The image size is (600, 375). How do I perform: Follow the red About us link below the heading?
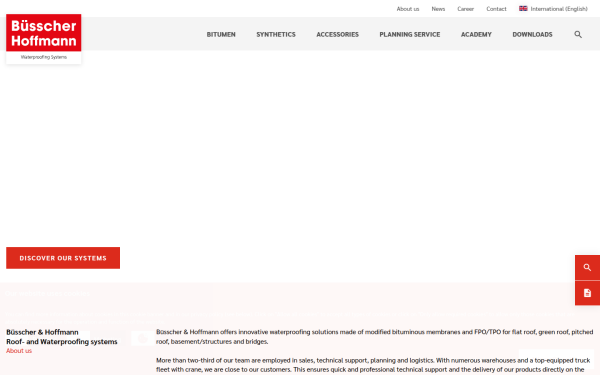(x=19, y=351)
